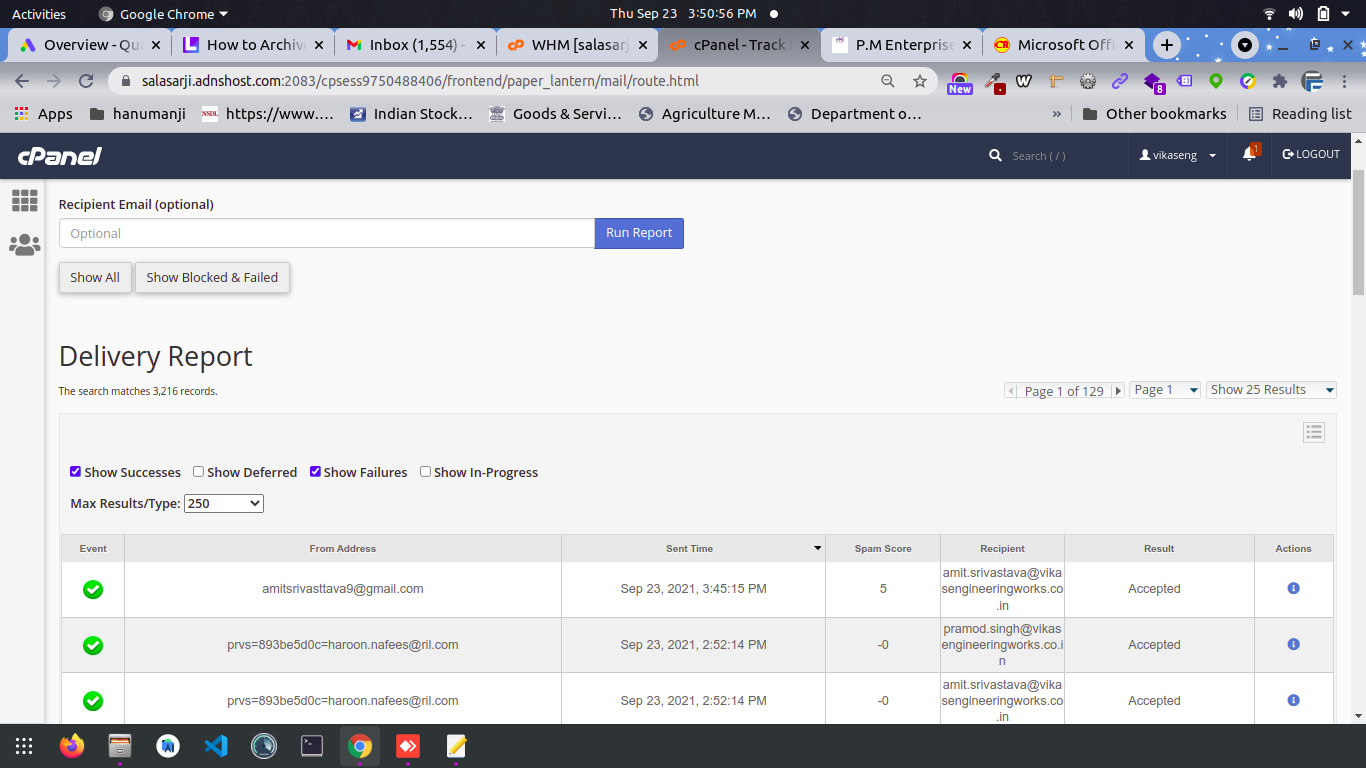Expand Show 25 Results dropdown
The width and height of the screenshot is (1366, 768).
coord(1271,390)
